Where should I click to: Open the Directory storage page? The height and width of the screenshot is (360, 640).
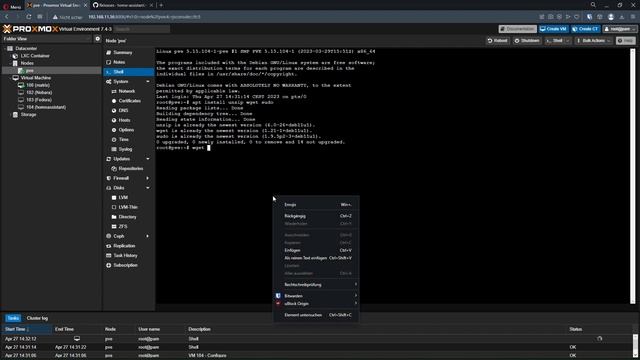tap(127, 217)
